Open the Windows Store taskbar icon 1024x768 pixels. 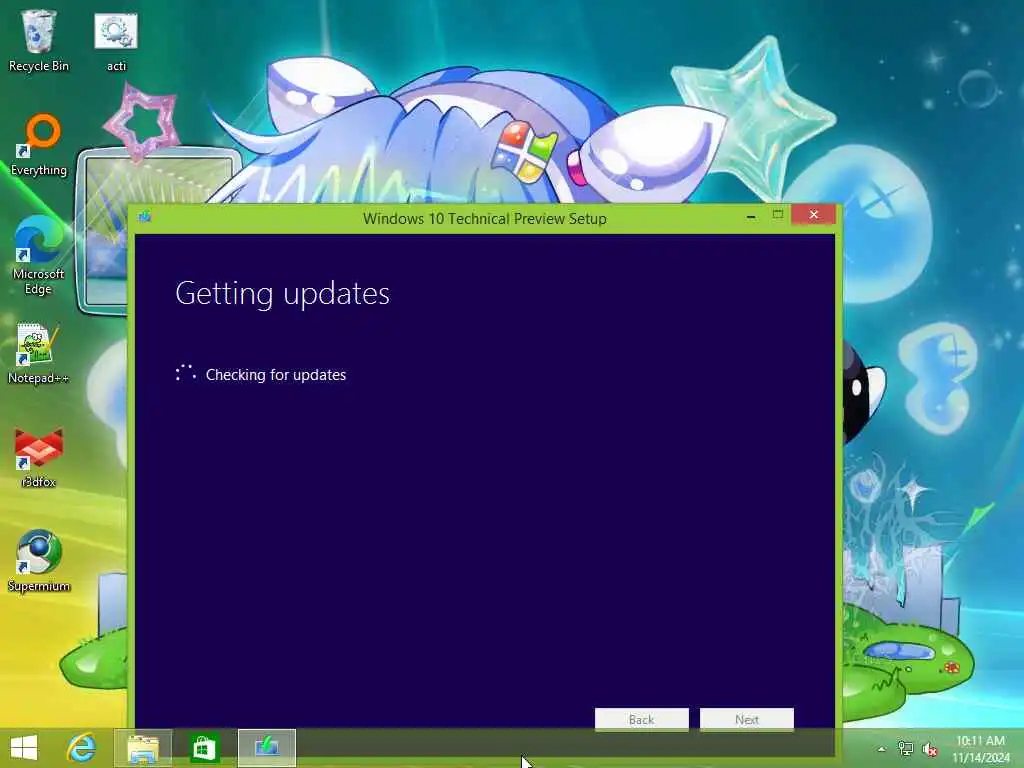[x=204, y=748]
